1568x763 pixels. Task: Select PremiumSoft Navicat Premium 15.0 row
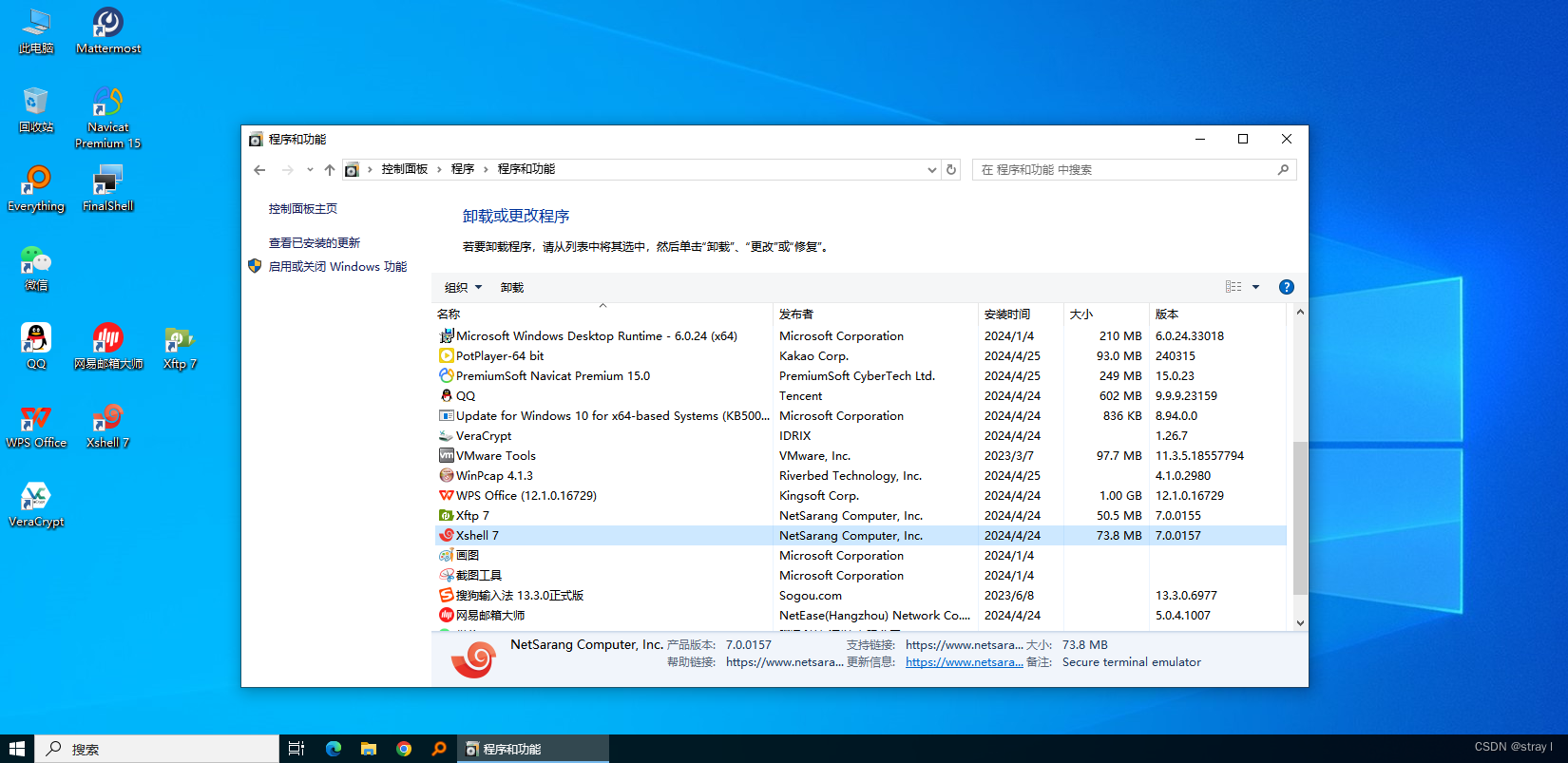pyautogui.click(x=860, y=376)
